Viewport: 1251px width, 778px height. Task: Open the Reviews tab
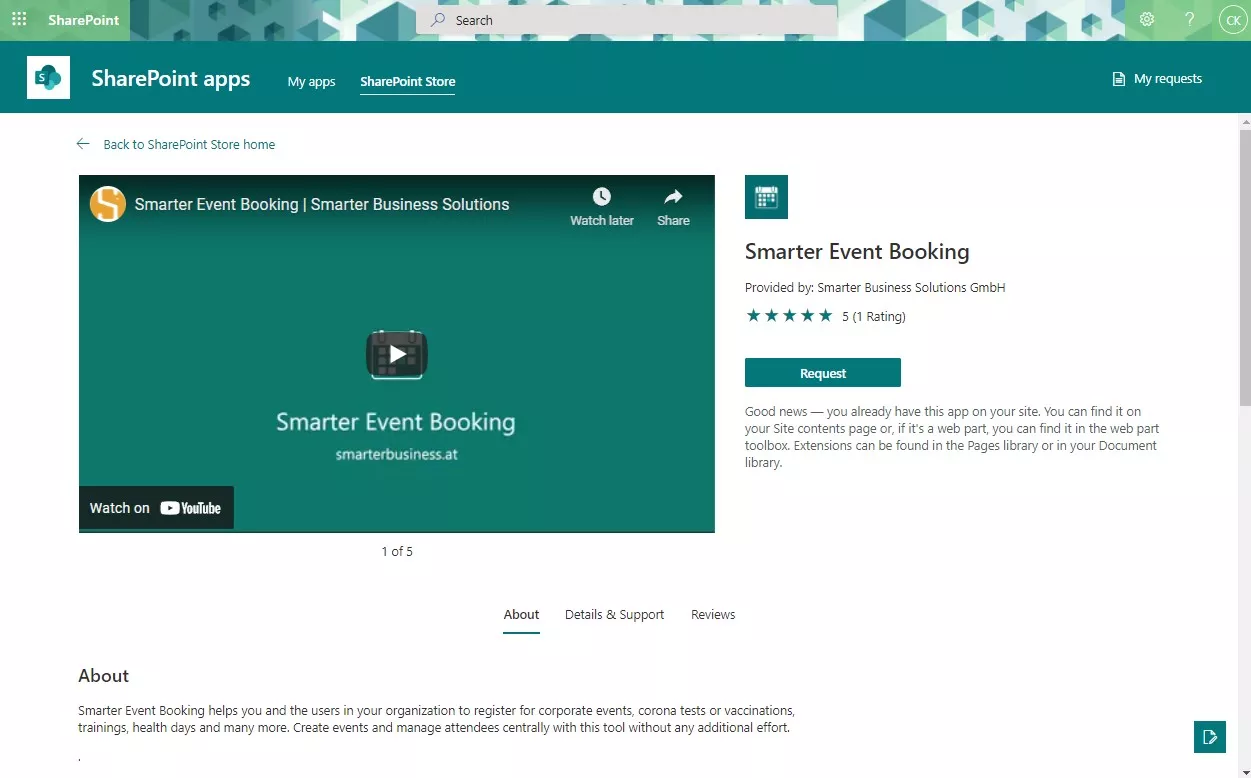point(713,615)
